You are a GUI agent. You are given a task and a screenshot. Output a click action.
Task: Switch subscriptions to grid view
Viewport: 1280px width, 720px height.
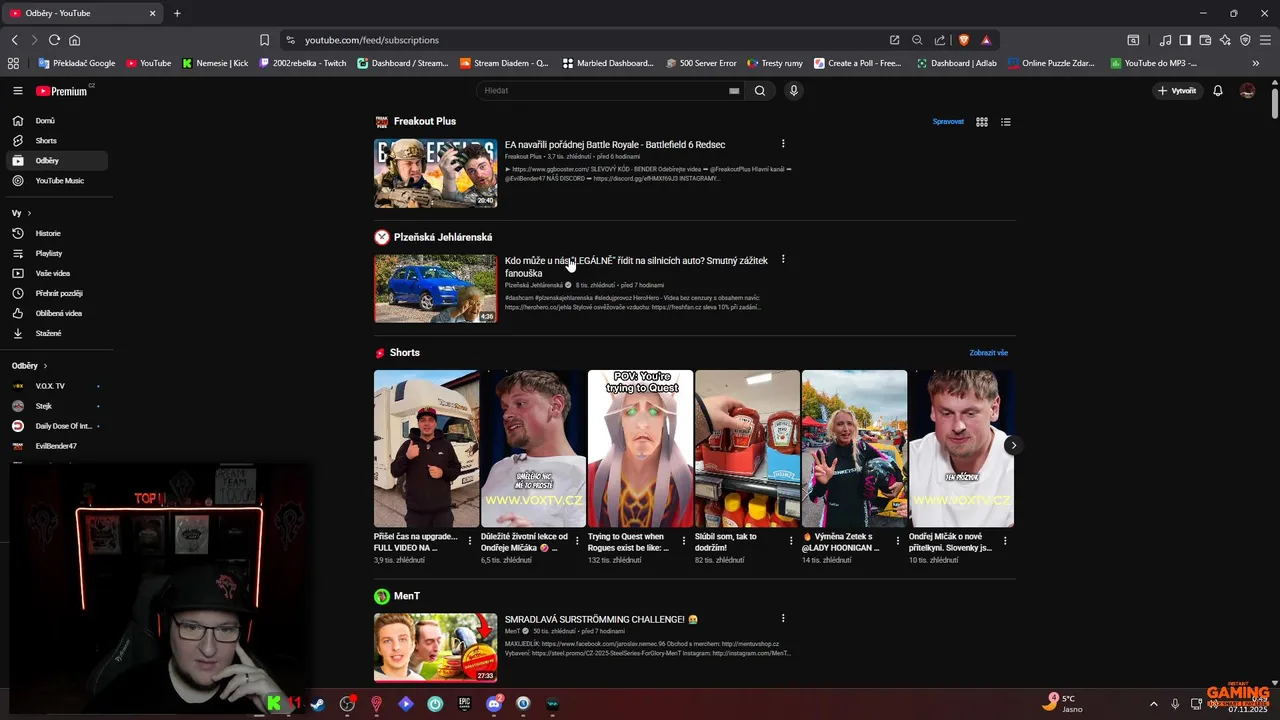click(x=982, y=122)
